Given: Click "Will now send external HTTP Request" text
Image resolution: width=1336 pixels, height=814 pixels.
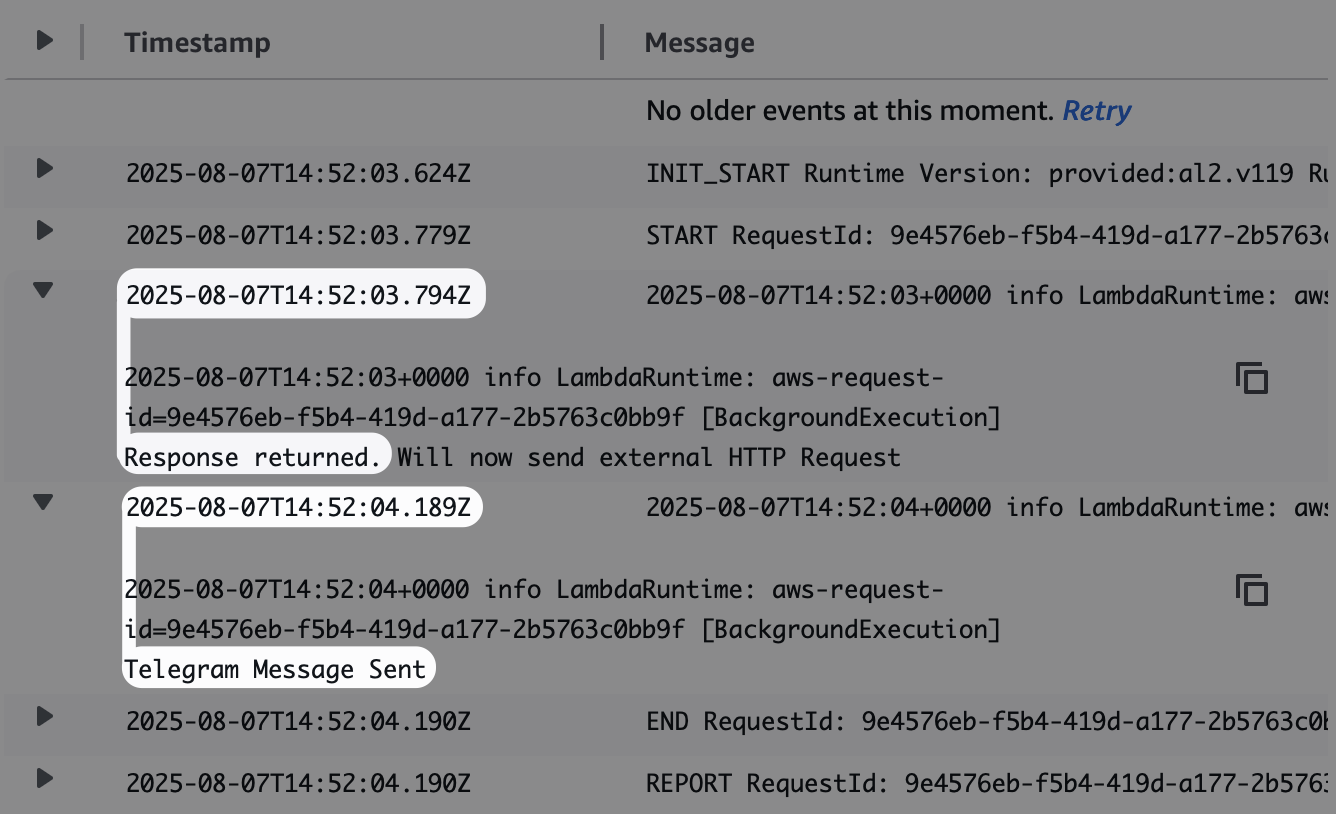Looking at the screenshot, I should (648, 458).
